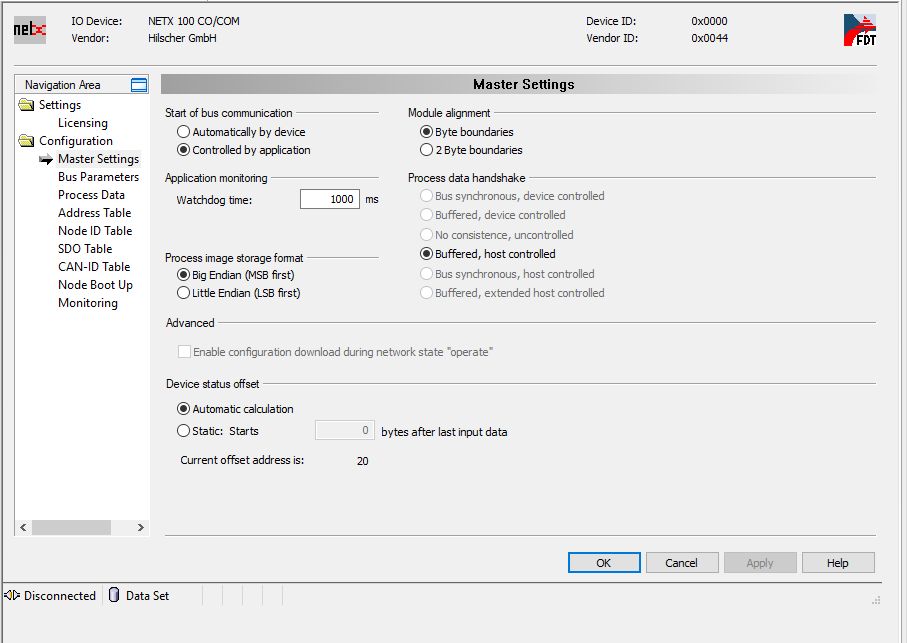Click the Watchdog time input field
907x643 pixels.
(330, 199)
